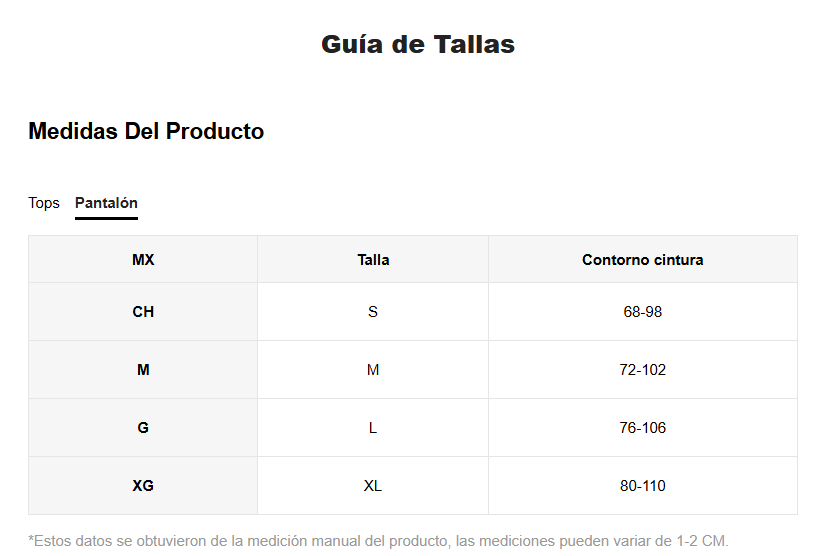Click the 72-102 waist measurement cell
Viewport: 820px width, 556px height.
click(x=643, y=370)
